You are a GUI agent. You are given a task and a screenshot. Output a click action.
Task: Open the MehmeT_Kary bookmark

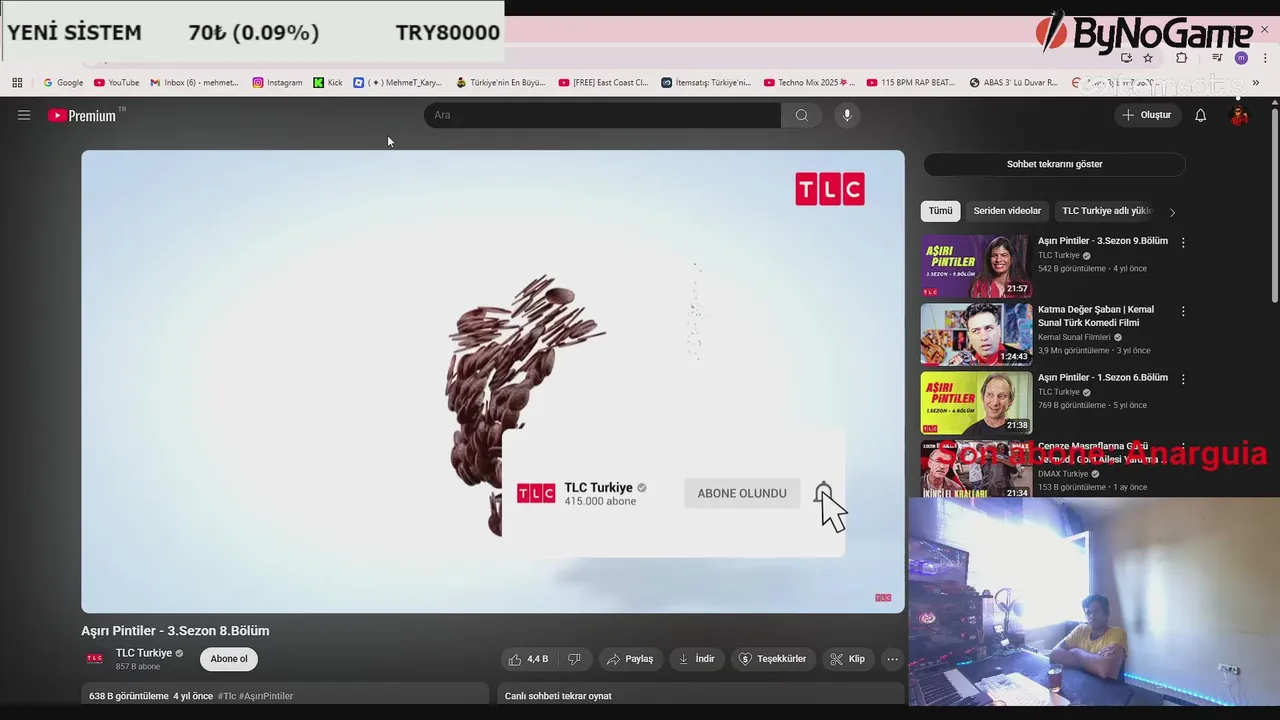coord(398,83)
